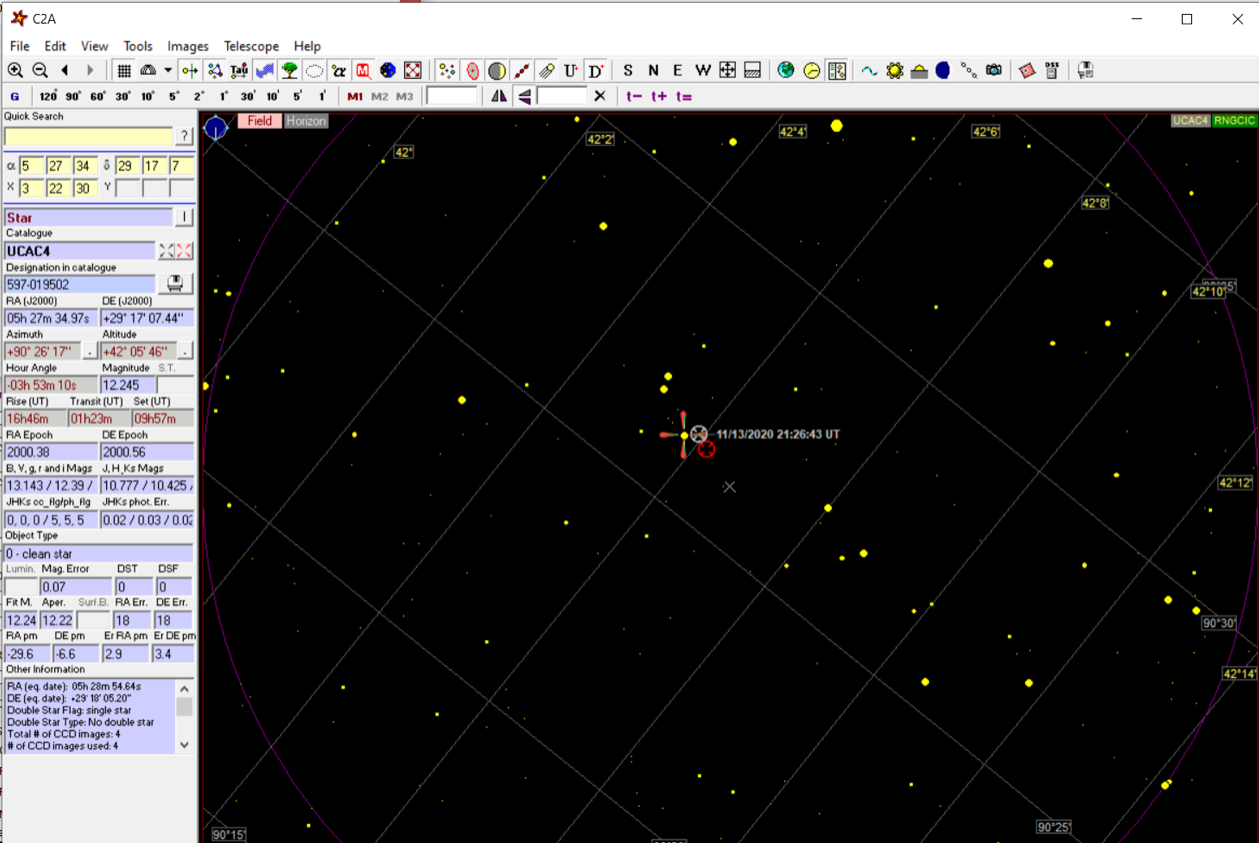
Task: Switch map to Horizon mode
Action: point(306,121)
